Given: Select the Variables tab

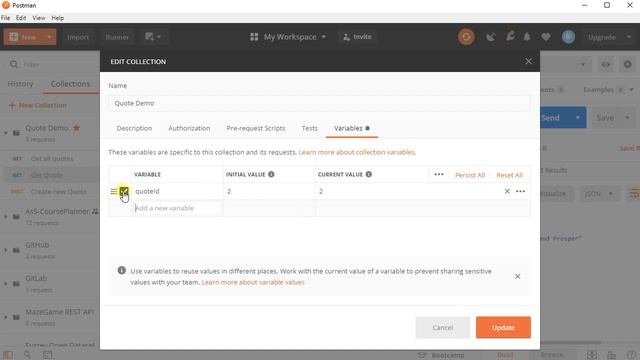Looking at the screenshot, I should point(351,128).
